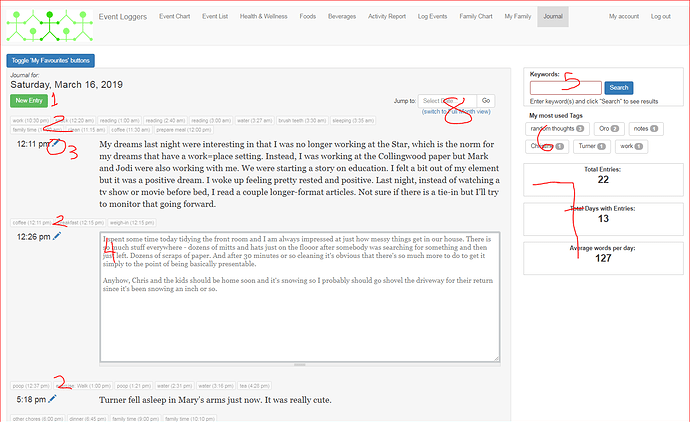This screenshot has height=422, width=690.
Task: Click the 'coffee (12:11 pm)' event tag
Action: [x=32, y=223]
